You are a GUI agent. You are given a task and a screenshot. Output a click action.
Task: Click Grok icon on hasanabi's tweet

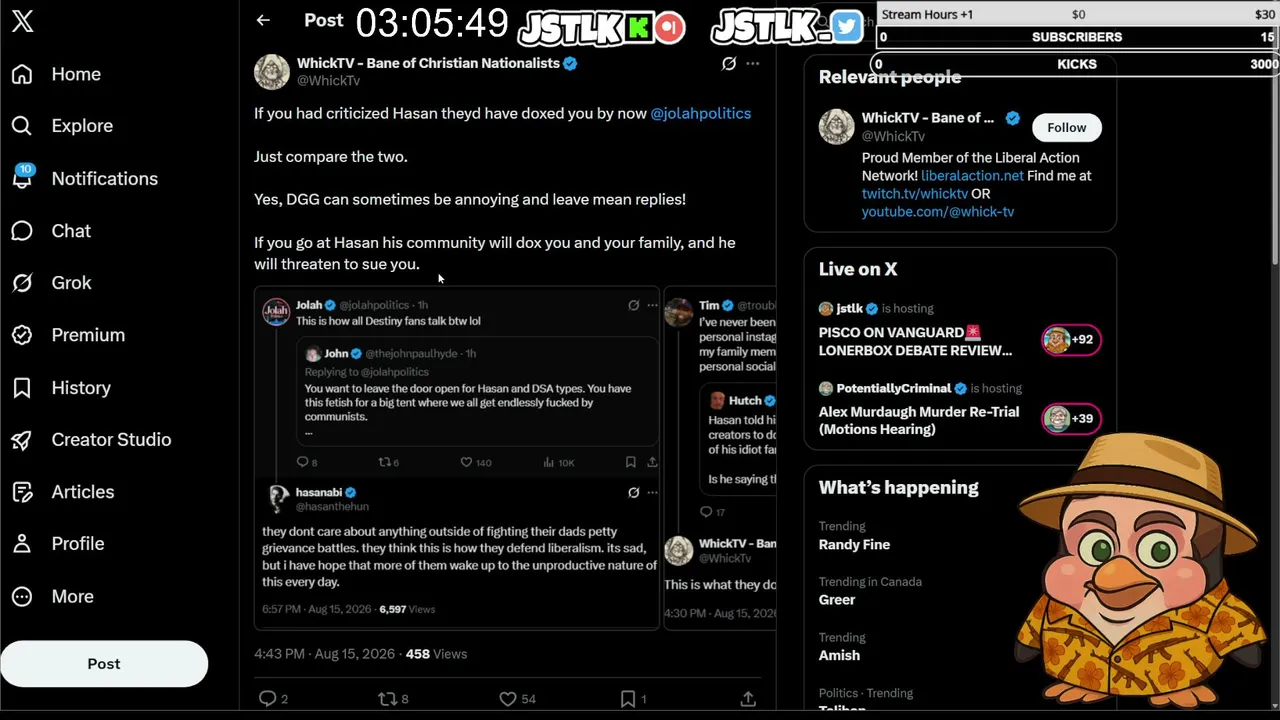coord(633,492)
